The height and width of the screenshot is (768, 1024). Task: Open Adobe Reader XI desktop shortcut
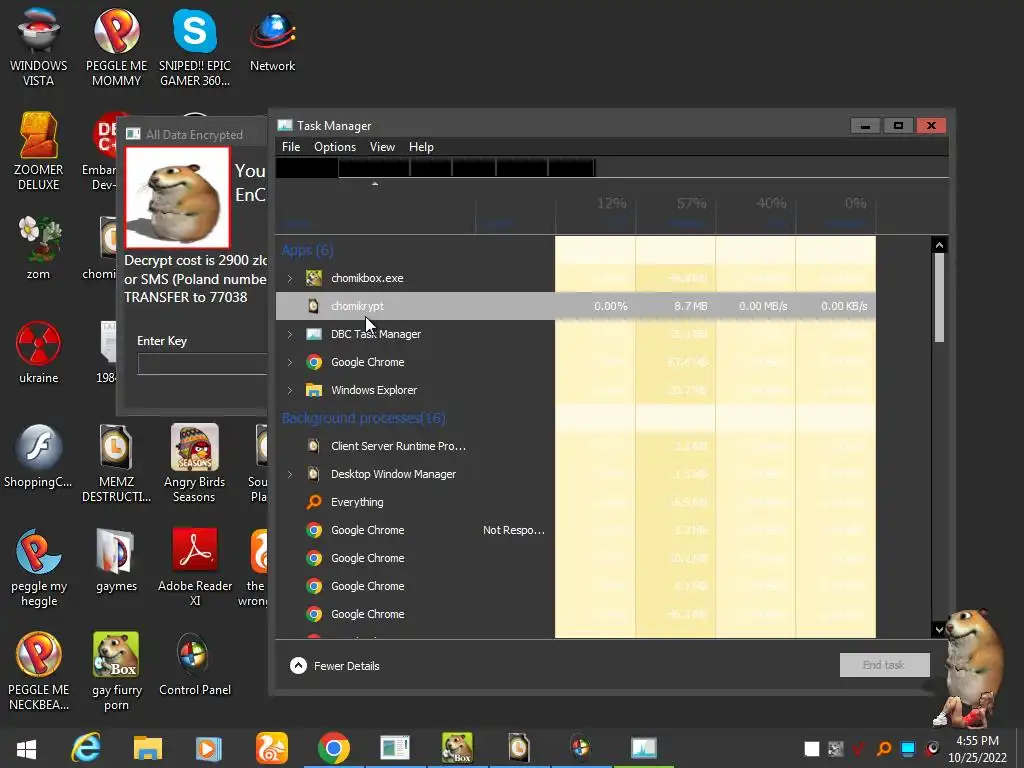pos(195,567)
